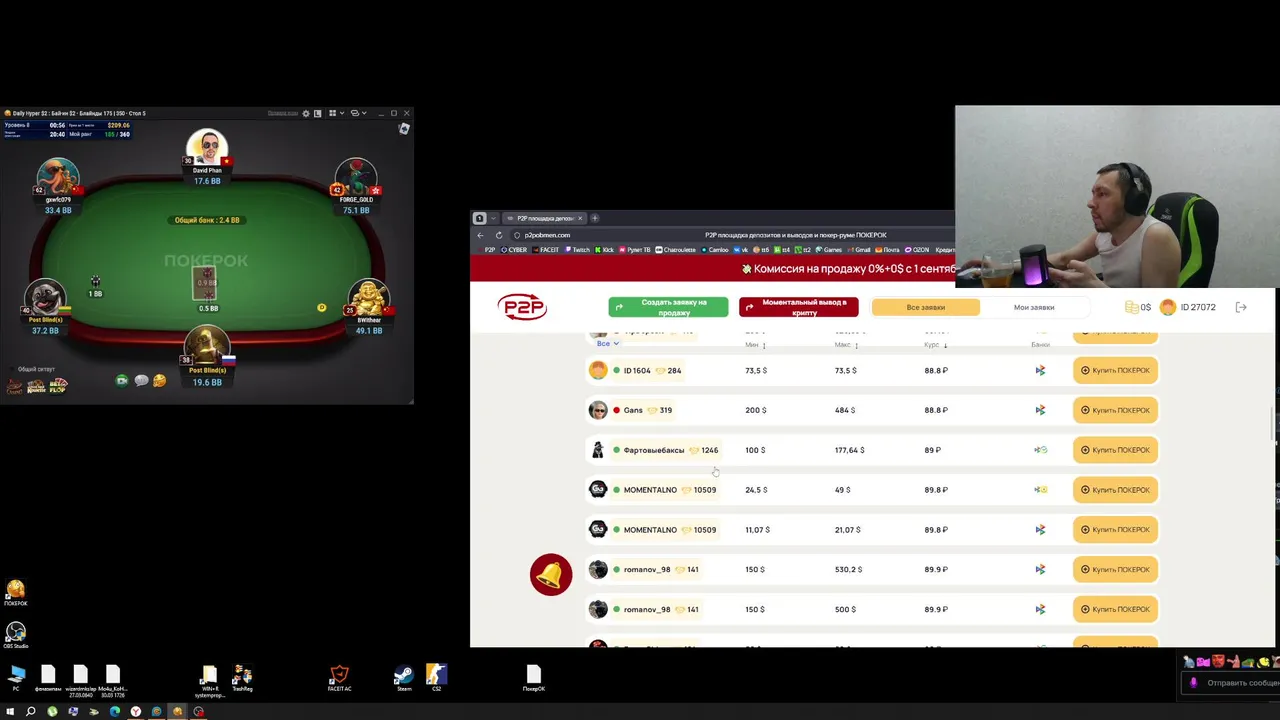Viewport: 1280px width, 720px height.
Task: Open the Chatroulette bookmark
Action: coord(675,249)
